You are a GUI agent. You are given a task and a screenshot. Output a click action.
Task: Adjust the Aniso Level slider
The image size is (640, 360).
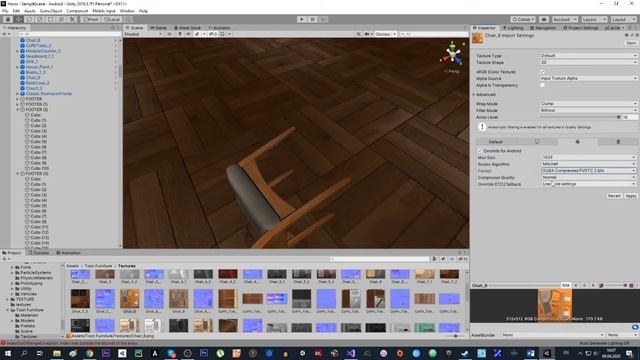(x=579, y=117)
